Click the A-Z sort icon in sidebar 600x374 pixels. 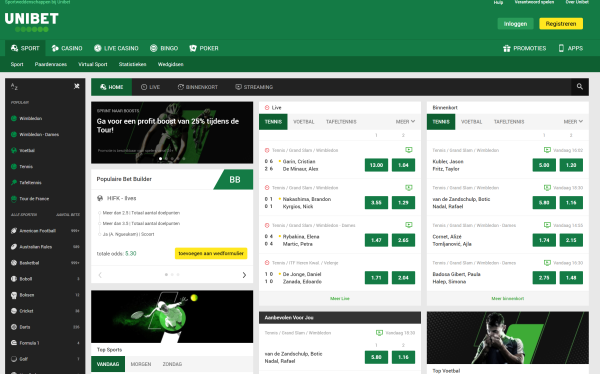pyautogui.click(x=14, y=87)
